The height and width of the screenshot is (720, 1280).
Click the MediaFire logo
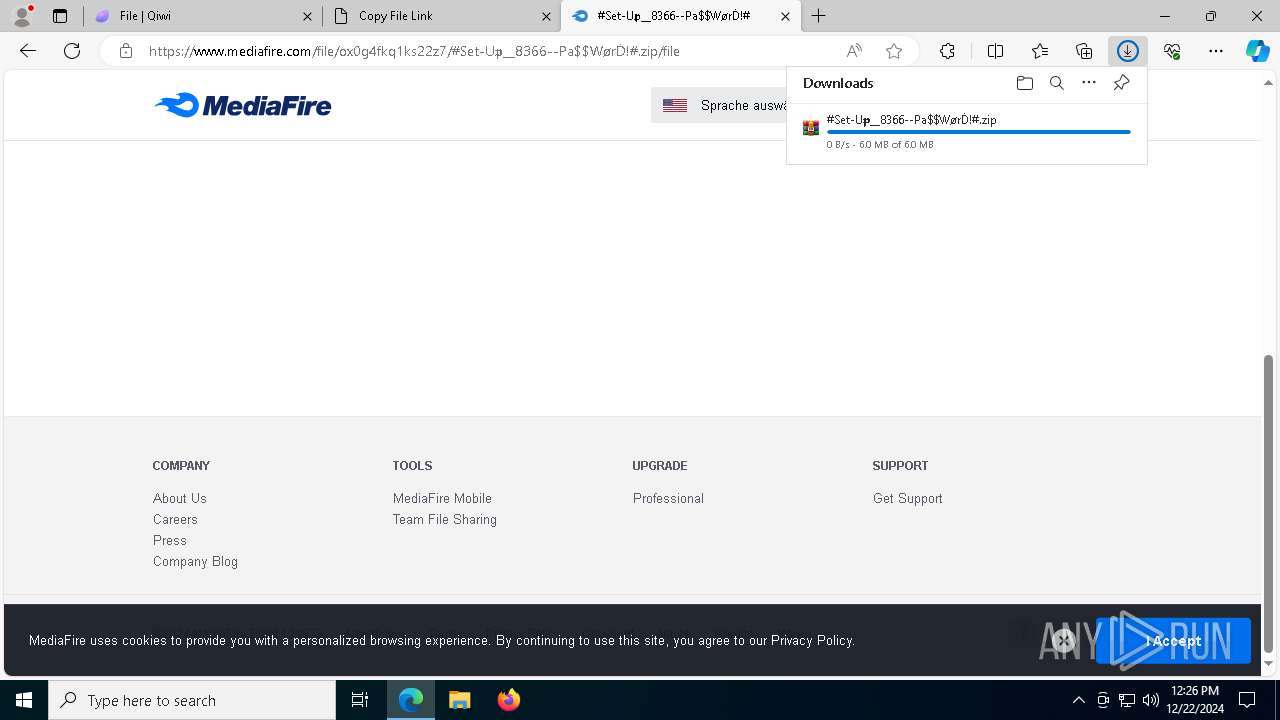243,105
